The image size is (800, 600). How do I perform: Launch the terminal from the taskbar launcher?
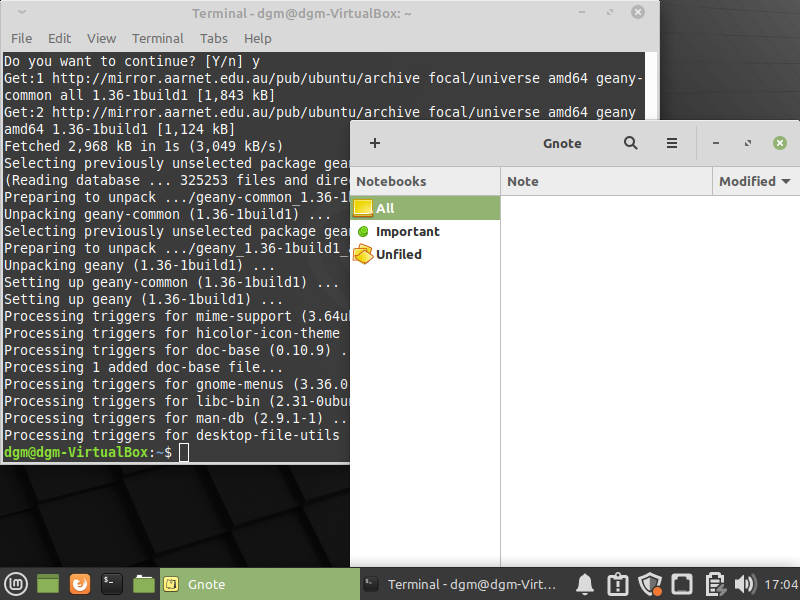tap(111, 584)
